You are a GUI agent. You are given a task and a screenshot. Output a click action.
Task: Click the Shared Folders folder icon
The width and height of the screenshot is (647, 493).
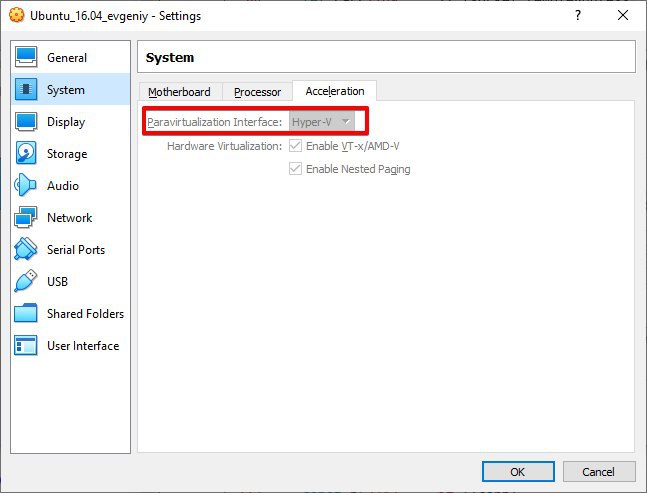(26, 313)
